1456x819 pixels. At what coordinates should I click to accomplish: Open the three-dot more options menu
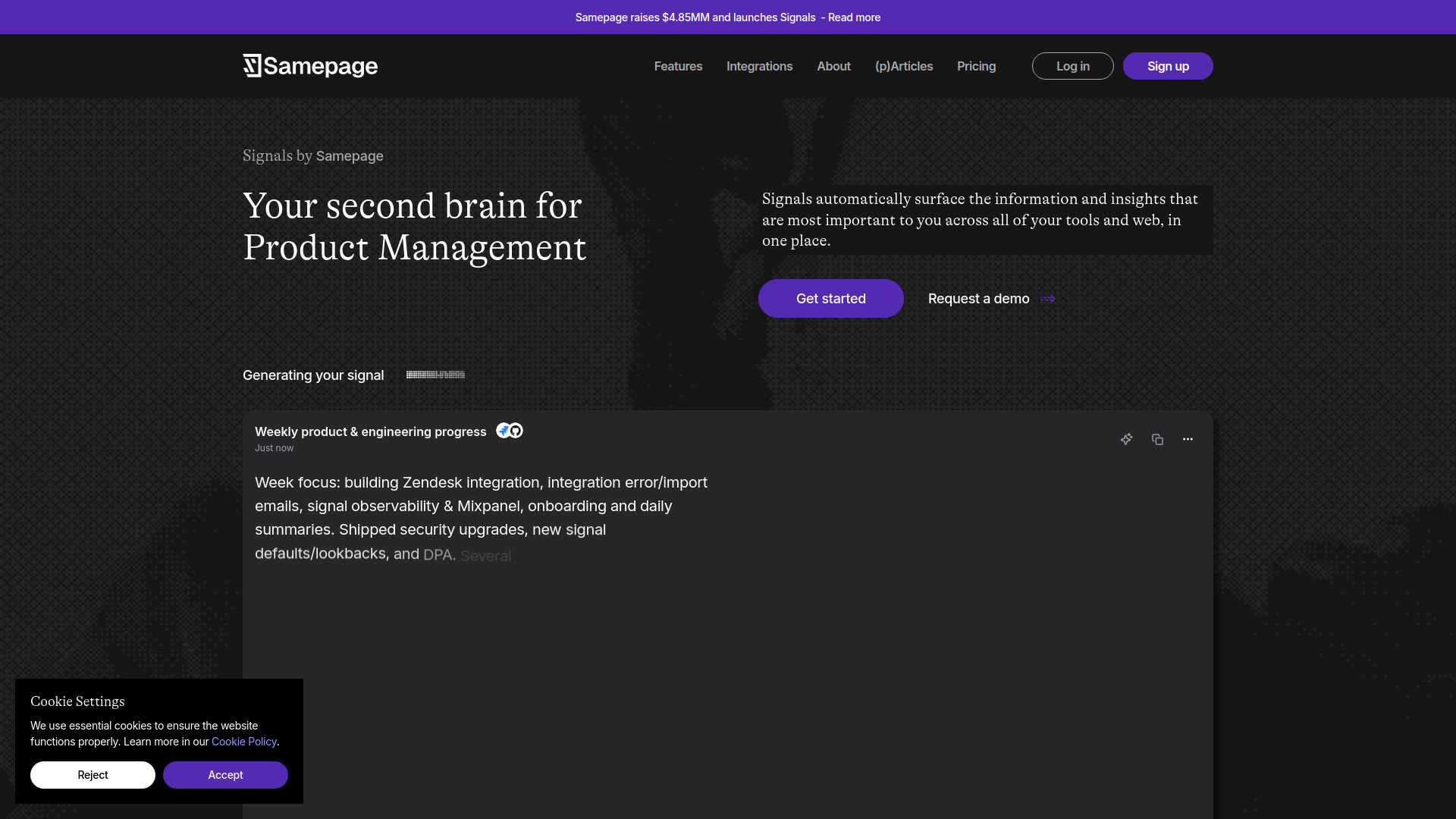(1188, 439)
